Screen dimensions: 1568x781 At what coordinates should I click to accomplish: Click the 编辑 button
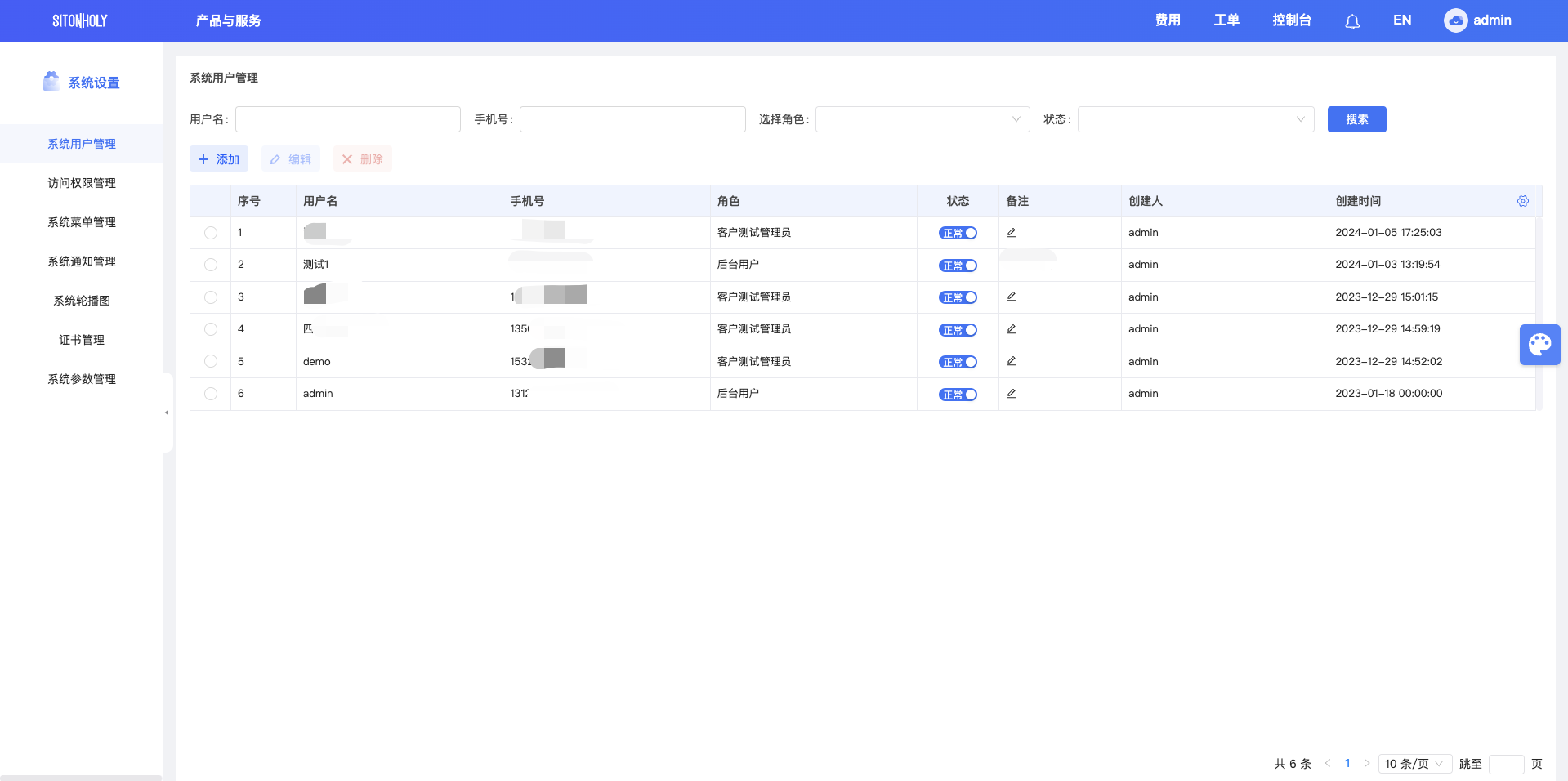pos(291,159)
